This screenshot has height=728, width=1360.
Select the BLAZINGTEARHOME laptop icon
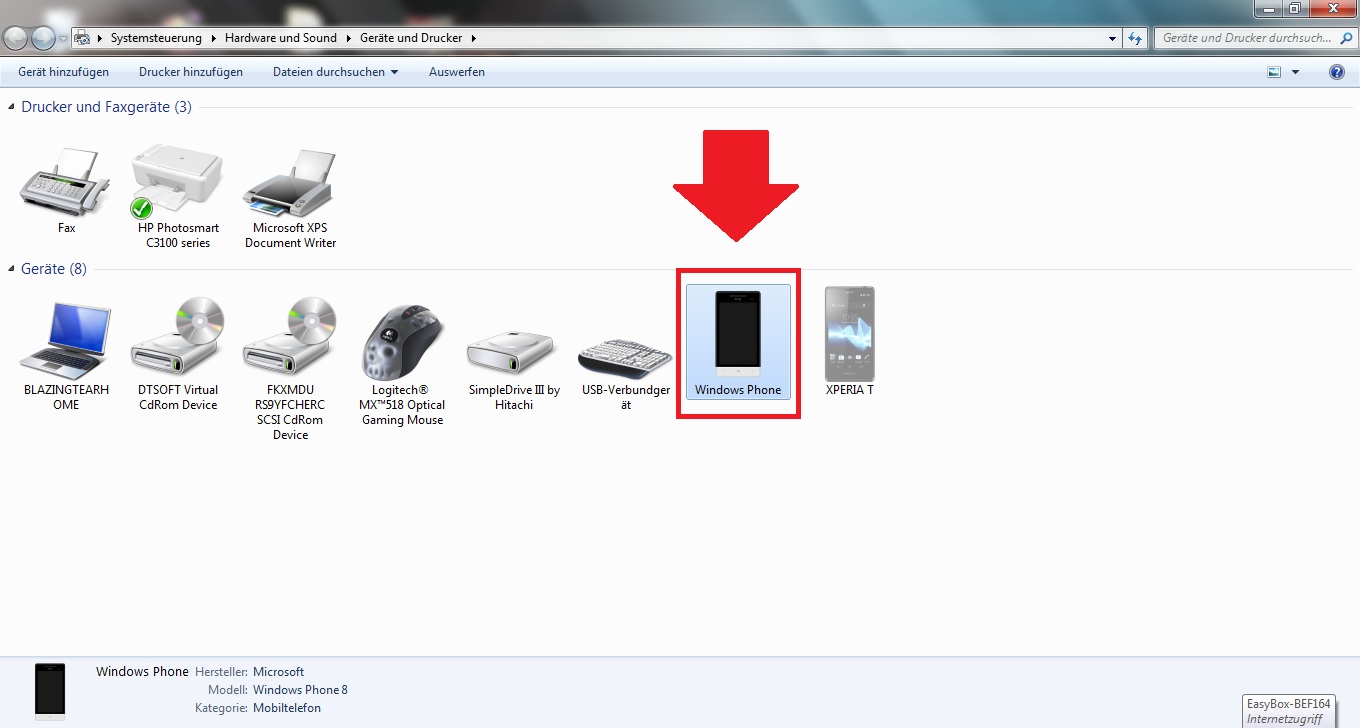(x=66, y=341)
